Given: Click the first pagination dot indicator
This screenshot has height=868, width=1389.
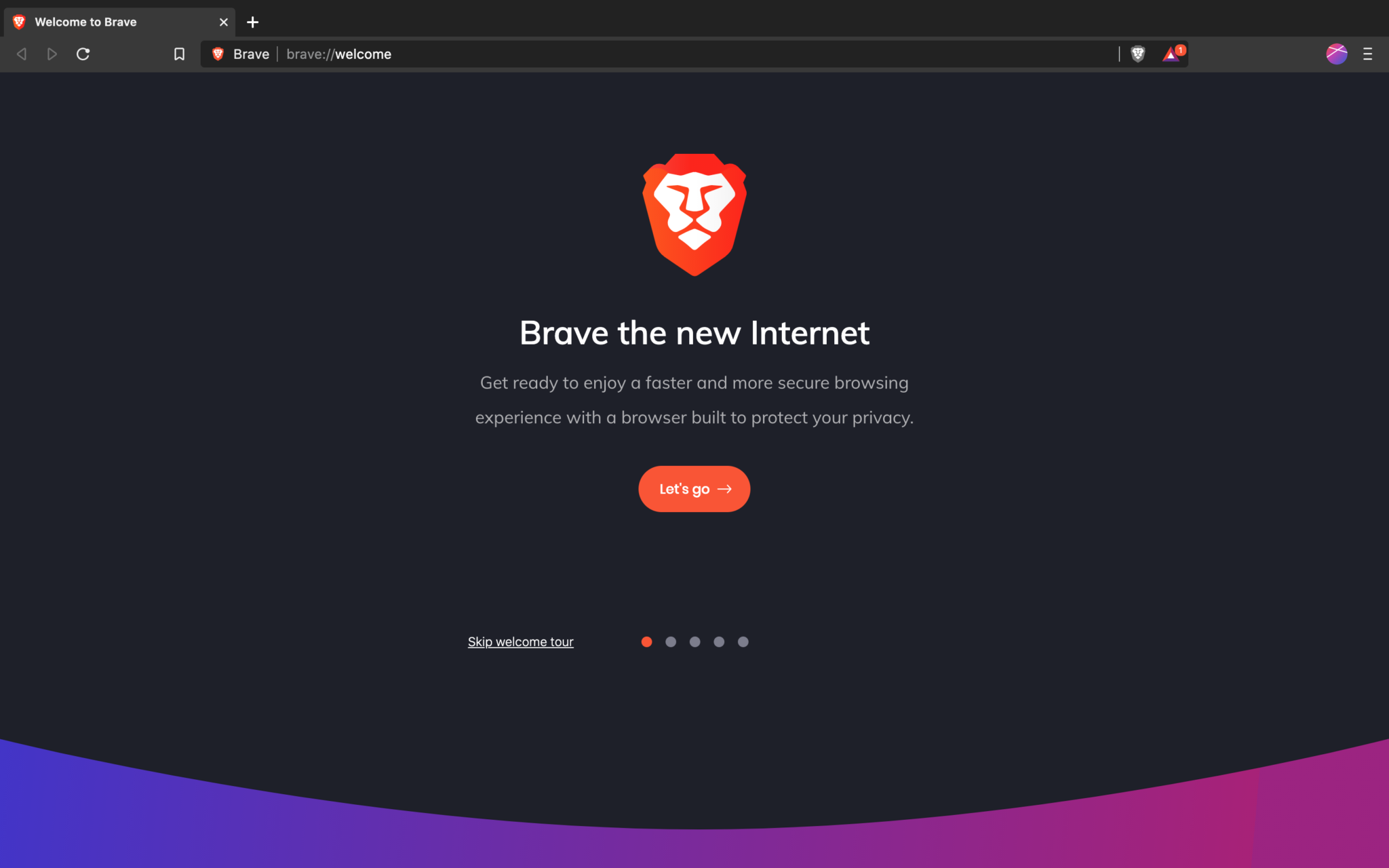Looking at the screenshot, I should click(646, 641).
